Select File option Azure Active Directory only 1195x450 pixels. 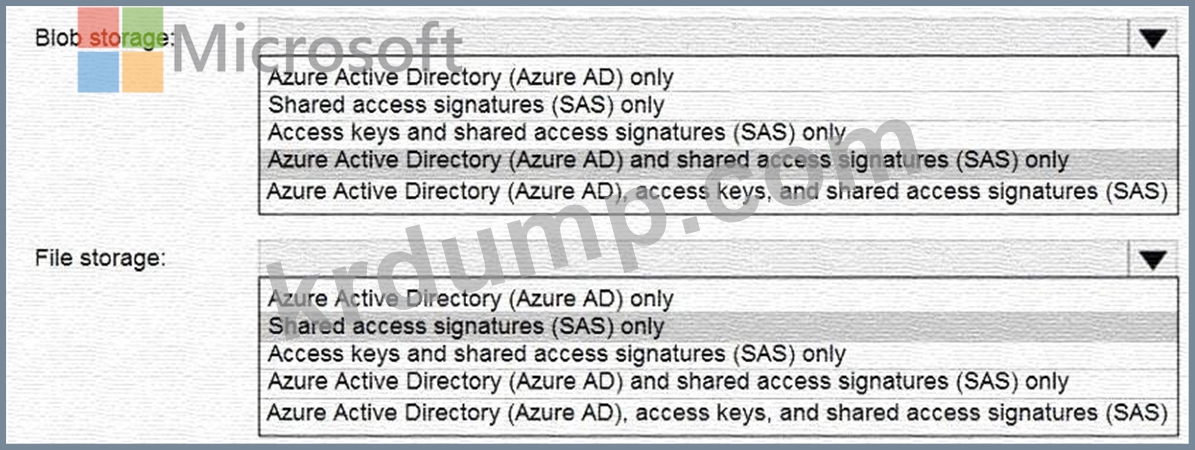click(471, 299)
